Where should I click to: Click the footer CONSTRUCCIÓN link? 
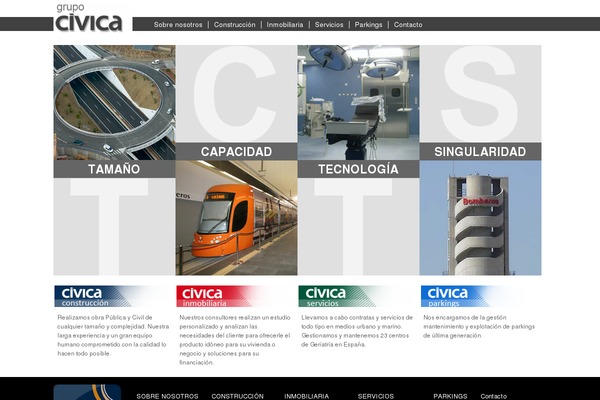238,396
